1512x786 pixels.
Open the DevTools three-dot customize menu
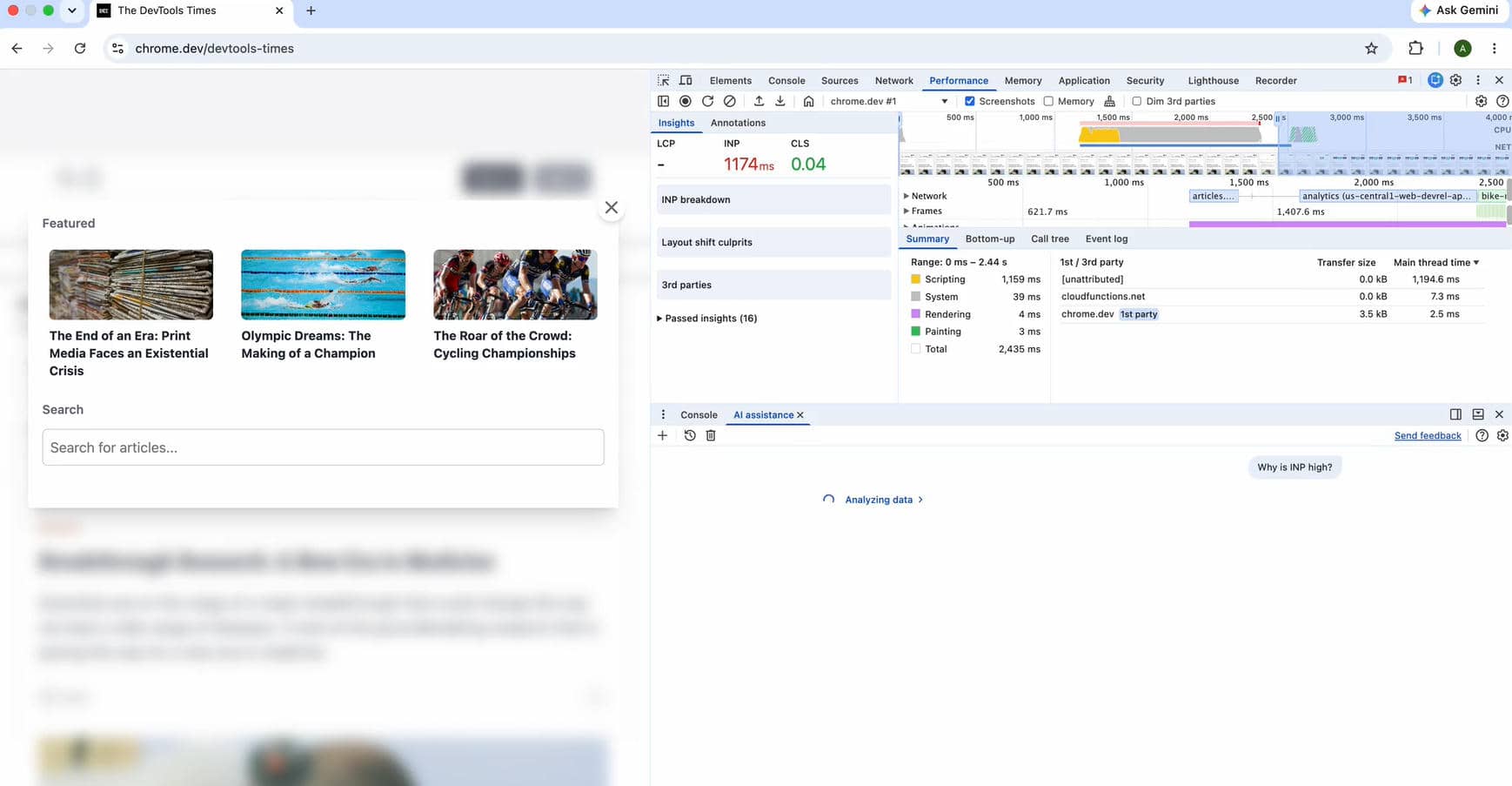tap(1477, 80)
